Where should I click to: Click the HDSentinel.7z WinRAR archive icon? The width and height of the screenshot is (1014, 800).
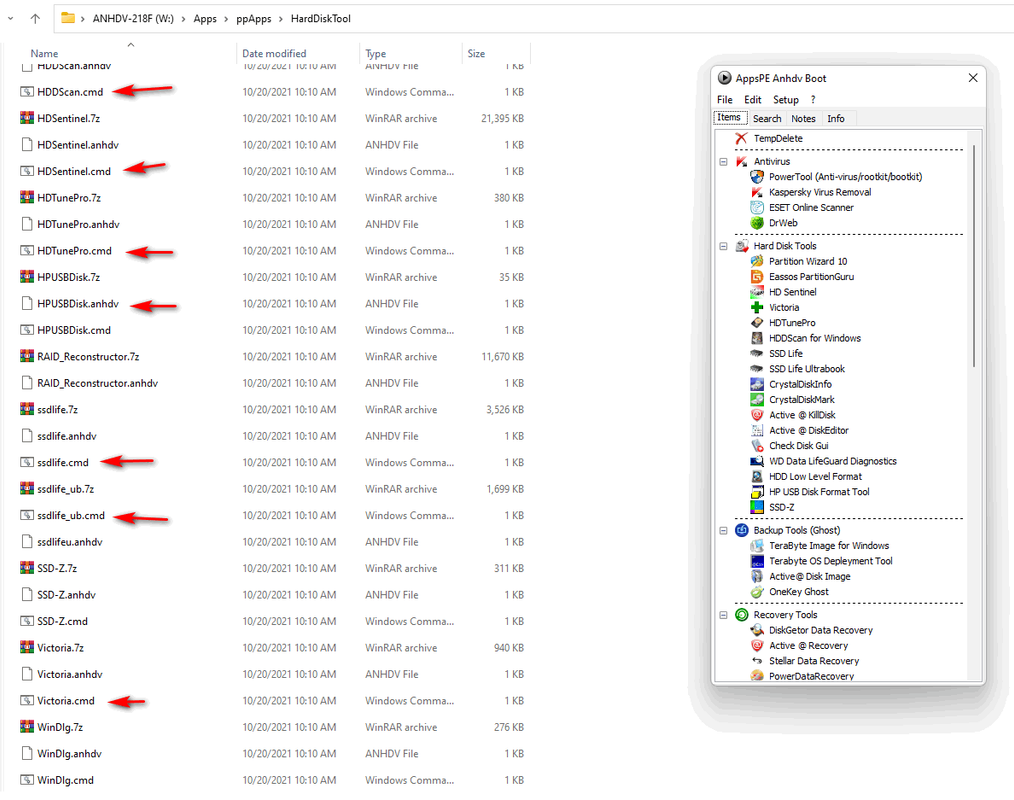coord(27,118)
